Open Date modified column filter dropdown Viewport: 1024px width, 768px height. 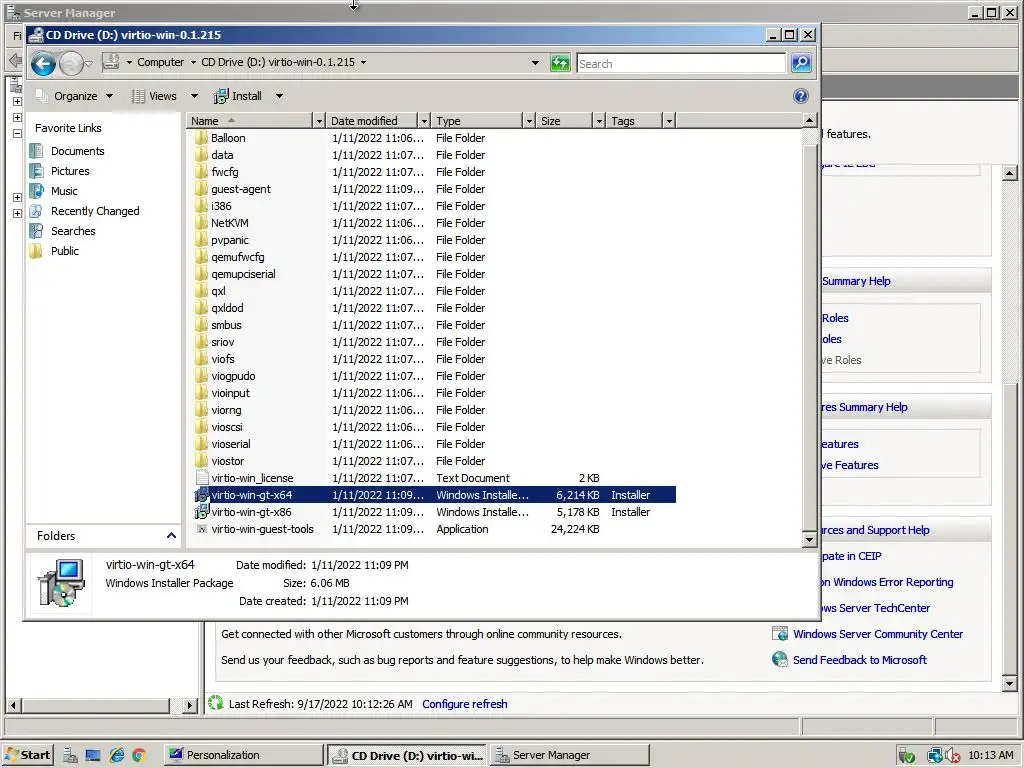pos(424,121)
